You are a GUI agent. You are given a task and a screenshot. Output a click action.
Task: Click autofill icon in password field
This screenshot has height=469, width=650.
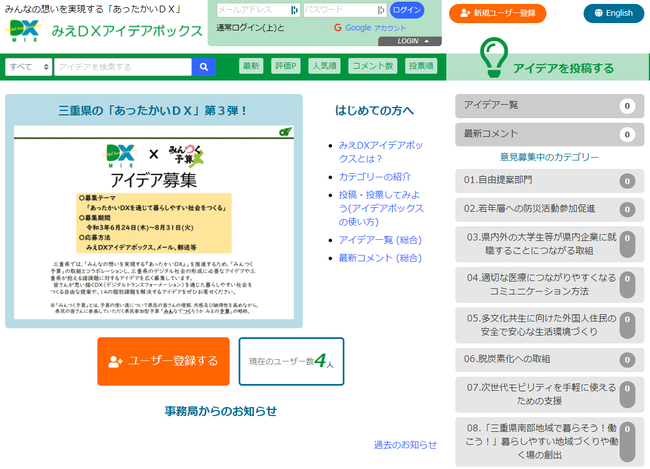(x=381, y=10)
